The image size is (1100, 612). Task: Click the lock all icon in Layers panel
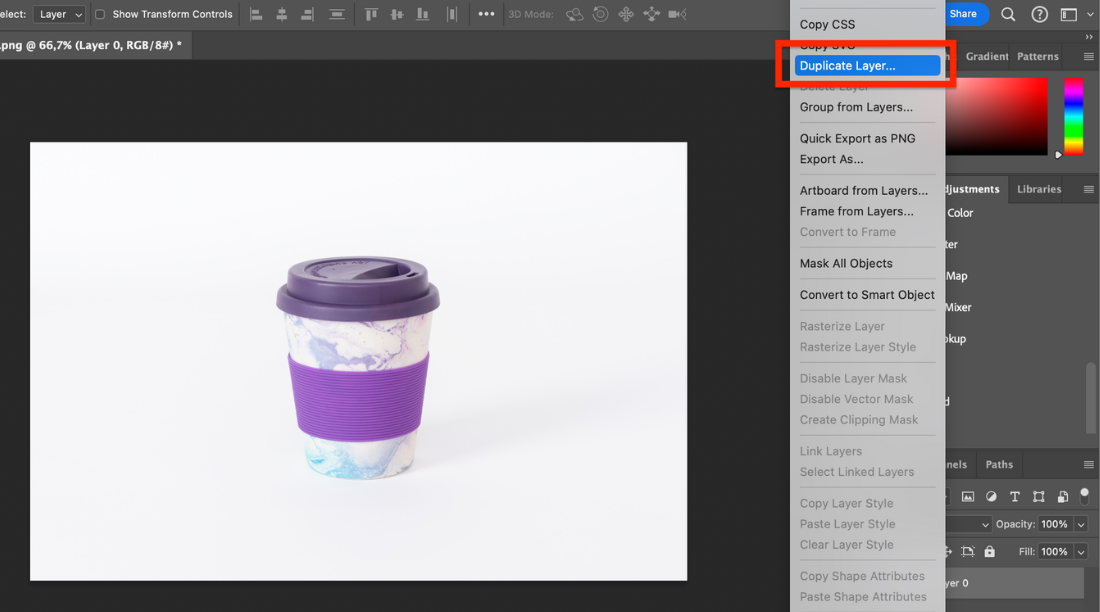coord(990,551)
